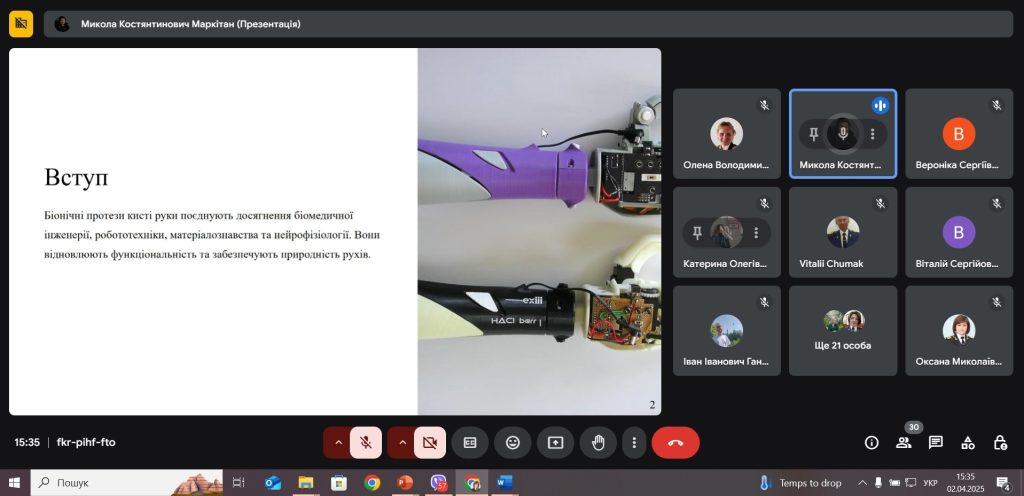Click the red leave call button
This screenshot has height=496, width=1024.
pos(675,442)
